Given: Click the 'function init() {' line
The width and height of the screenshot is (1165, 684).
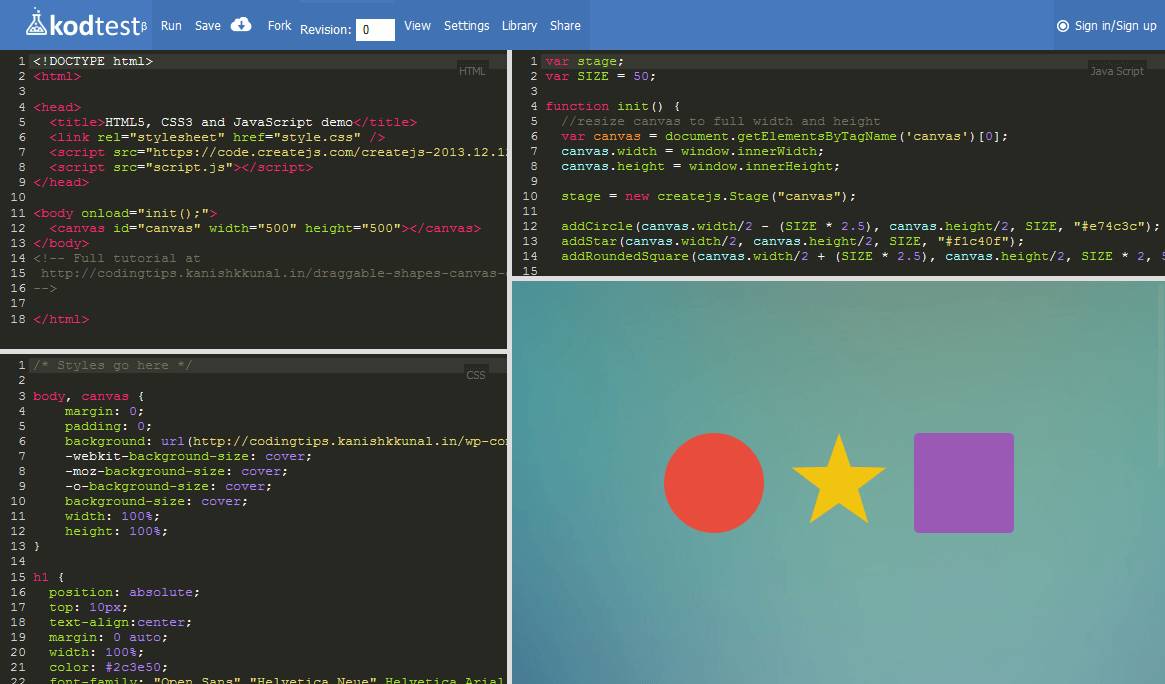Looking at the screenshot, I should point(612,106).
